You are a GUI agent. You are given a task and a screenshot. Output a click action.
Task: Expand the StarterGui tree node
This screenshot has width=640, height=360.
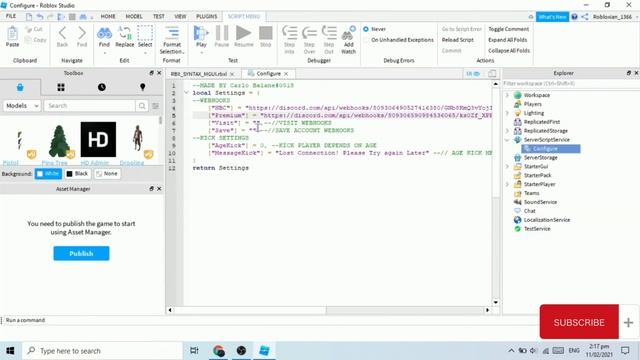coord(507,167)
